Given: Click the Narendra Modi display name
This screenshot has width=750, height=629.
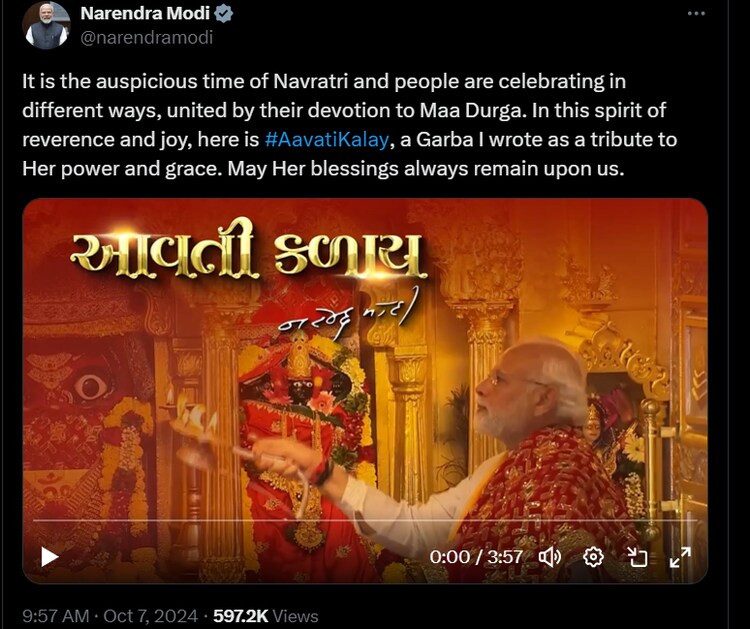Looking at the screenshot, I should point(145,13).
